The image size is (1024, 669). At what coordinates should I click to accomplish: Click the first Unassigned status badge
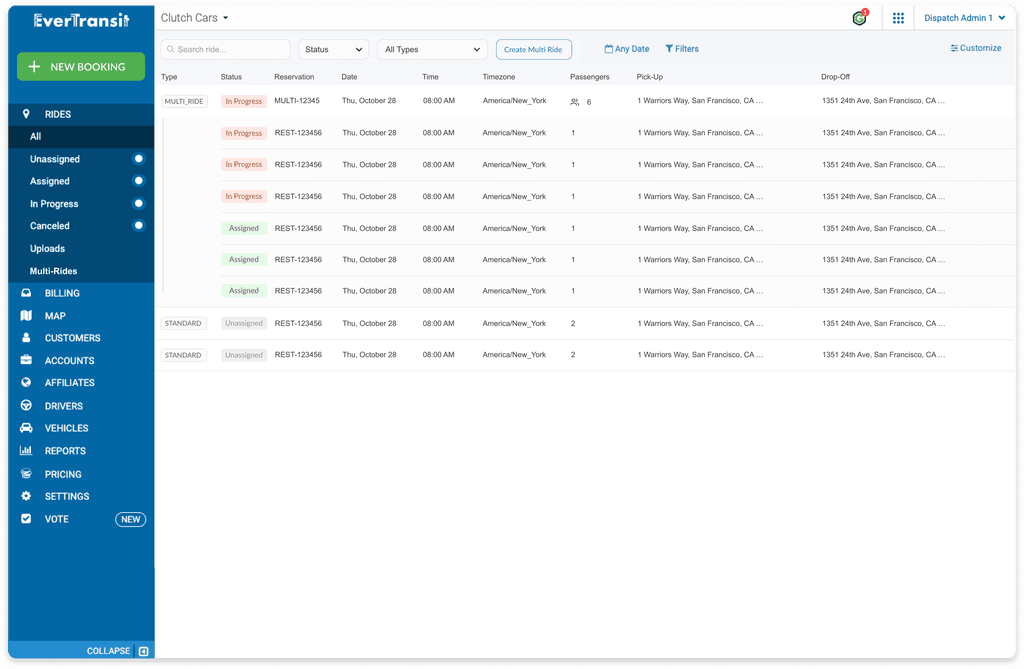pos(244,323)
